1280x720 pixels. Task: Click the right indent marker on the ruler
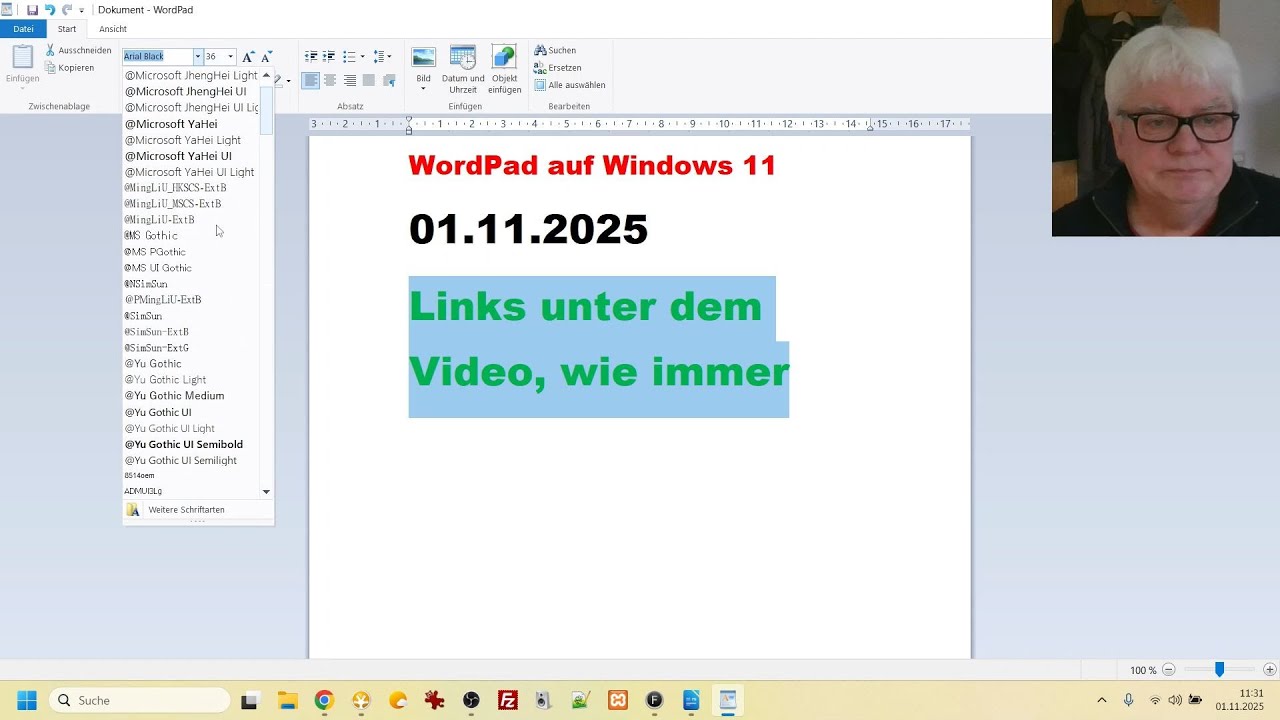pyautogui.click(x=870, y=128)
